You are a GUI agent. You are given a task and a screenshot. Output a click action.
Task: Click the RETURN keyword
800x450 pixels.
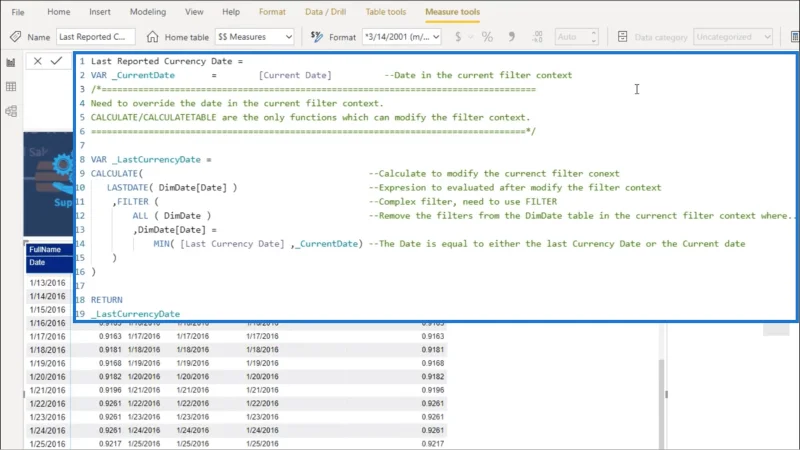pyautogui.click(x=107, y=299)
